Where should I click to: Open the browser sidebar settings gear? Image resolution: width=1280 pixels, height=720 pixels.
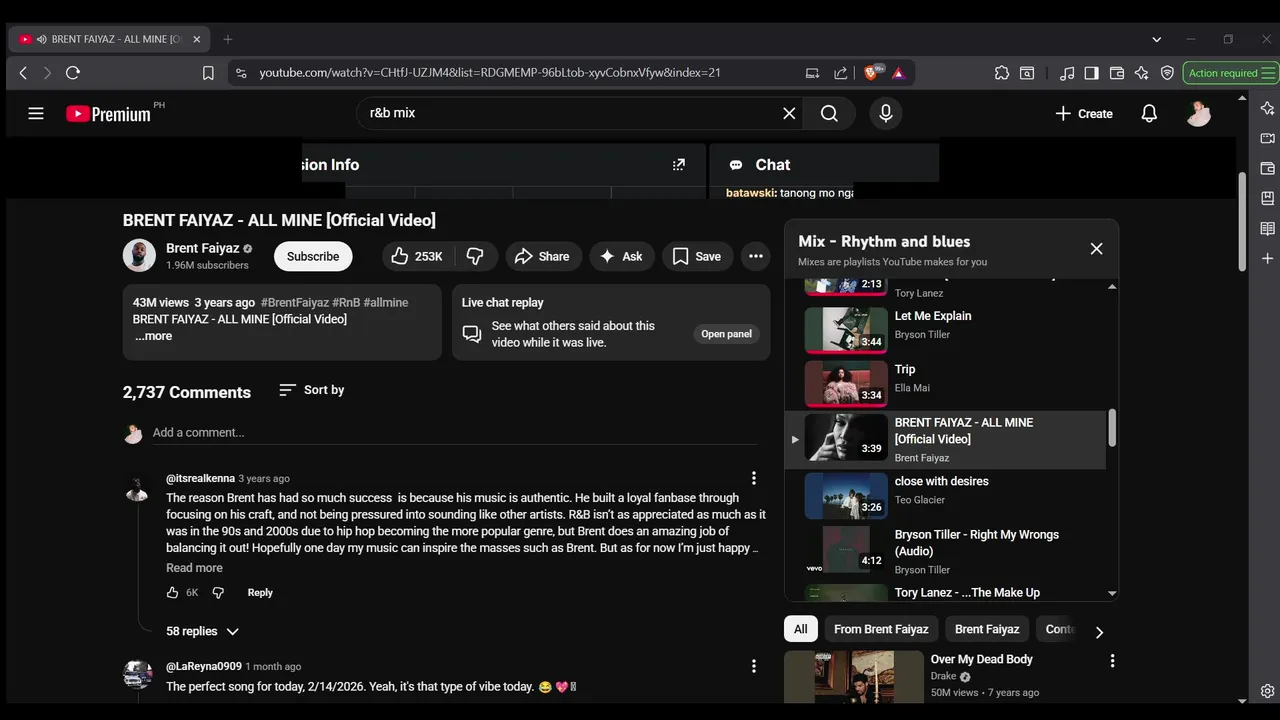click(x=1267, y=691)
